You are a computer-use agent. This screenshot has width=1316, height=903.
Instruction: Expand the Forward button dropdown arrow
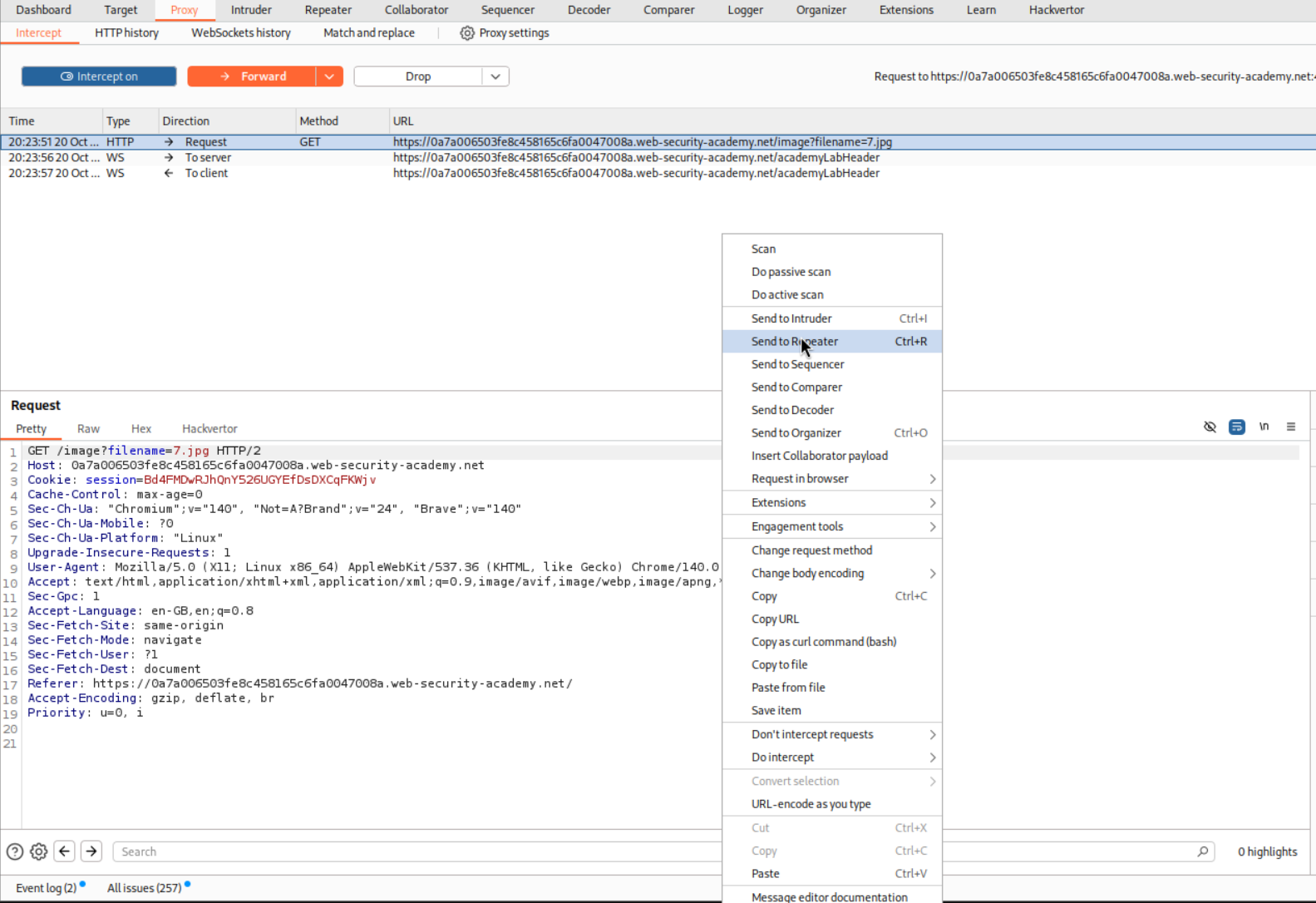(329, 76)
